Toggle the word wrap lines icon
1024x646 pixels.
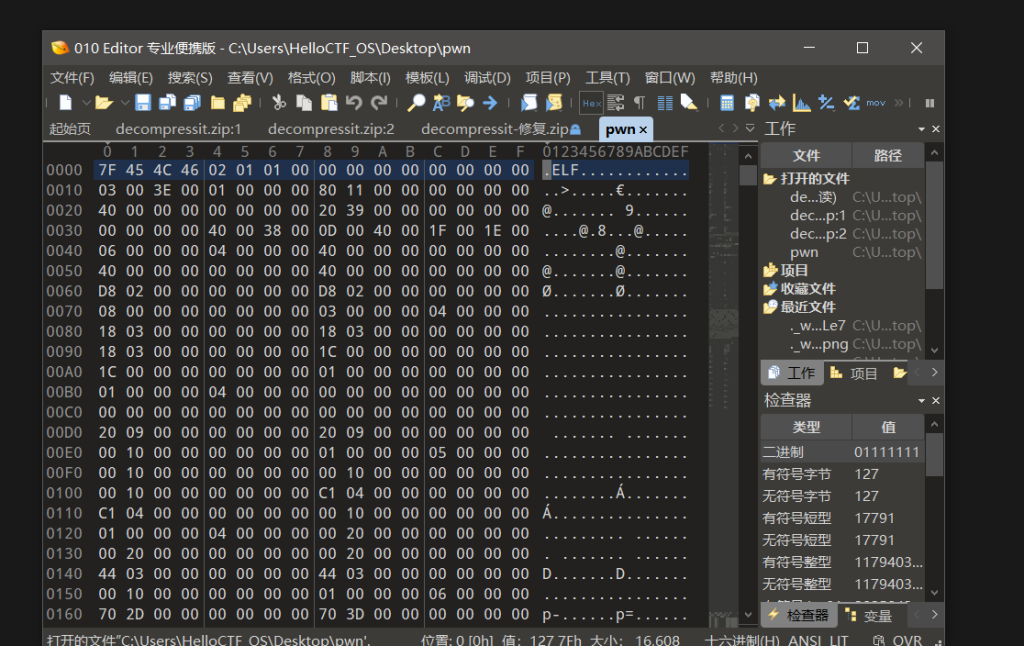click(x=616, y=103)
